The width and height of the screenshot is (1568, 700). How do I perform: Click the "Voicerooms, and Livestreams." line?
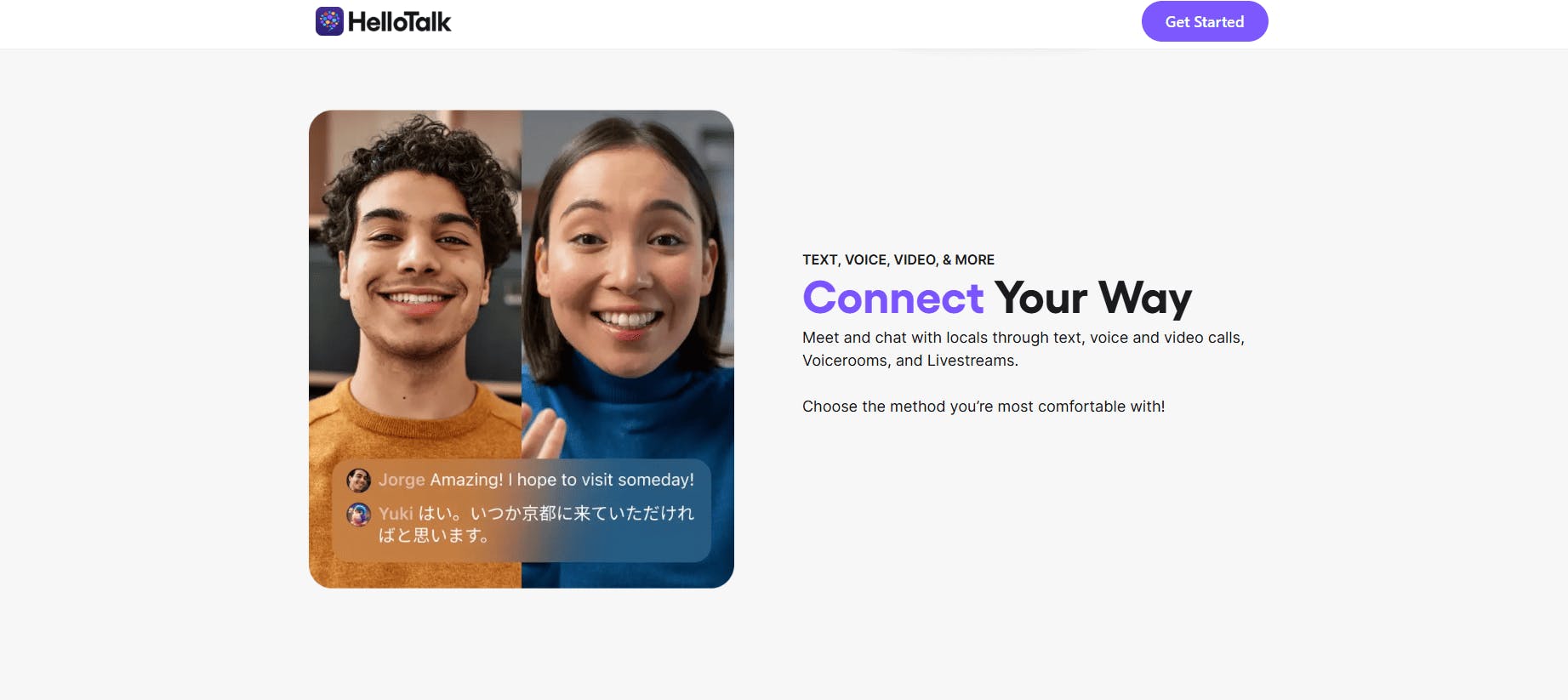coord(910,361)
